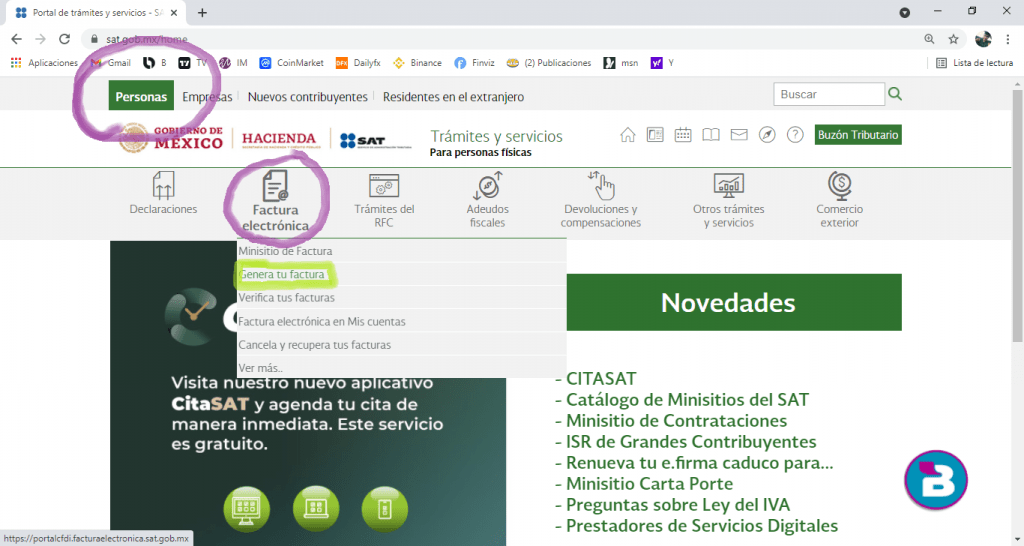Click the compass icon in header
The image size is (1024, 546).
[767, 135]
